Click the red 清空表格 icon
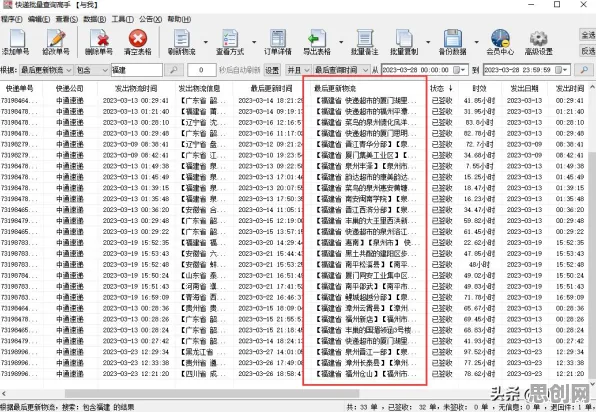Viewport: 596px width, 412px height. (138, 42)
